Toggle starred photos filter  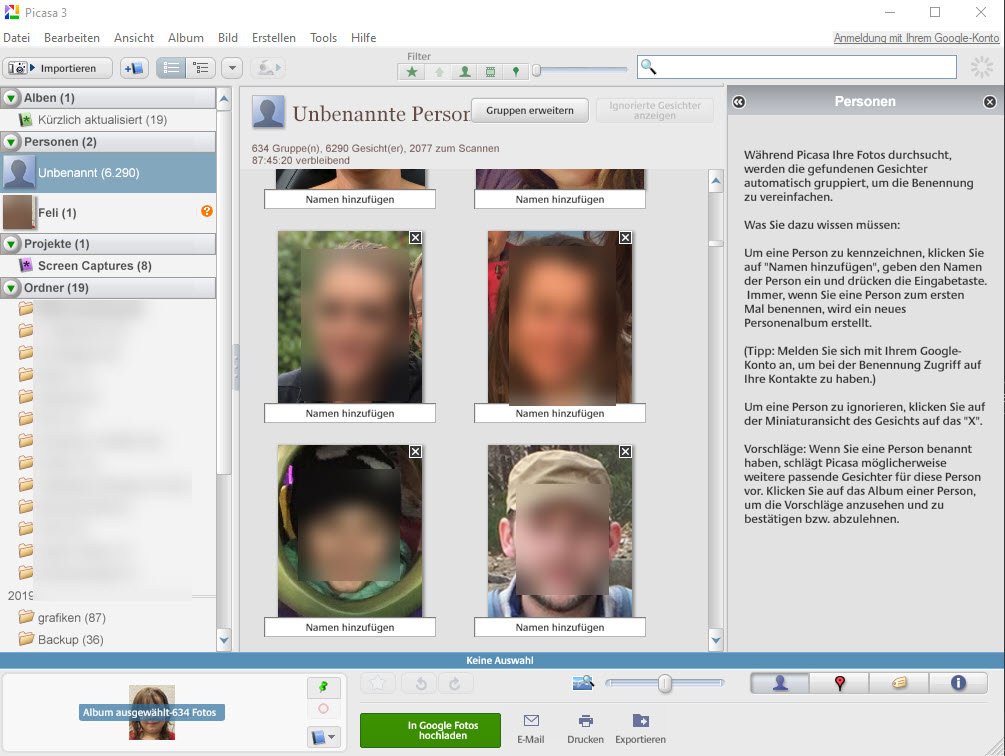pos(412,72)
